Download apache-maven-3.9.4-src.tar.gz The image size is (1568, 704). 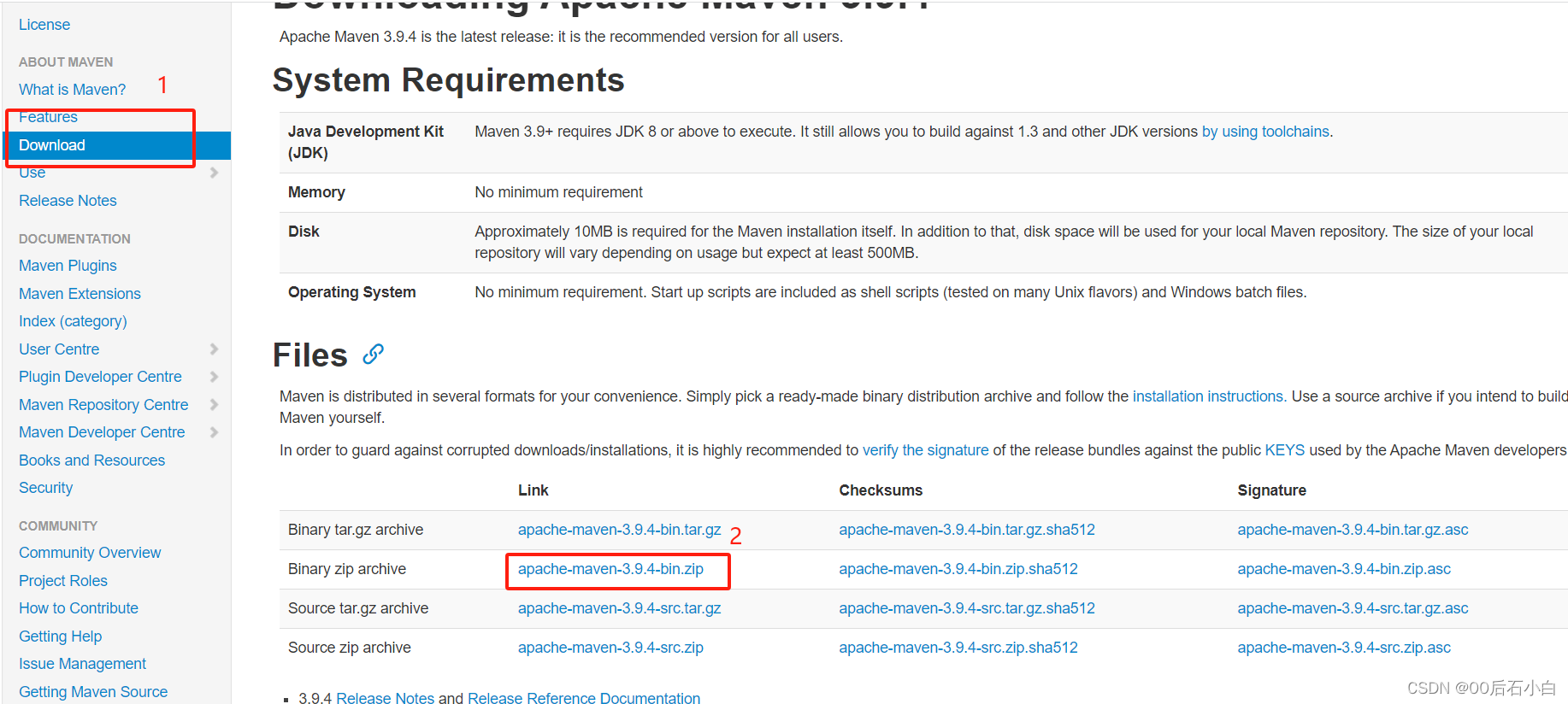(x=619, y=608)
